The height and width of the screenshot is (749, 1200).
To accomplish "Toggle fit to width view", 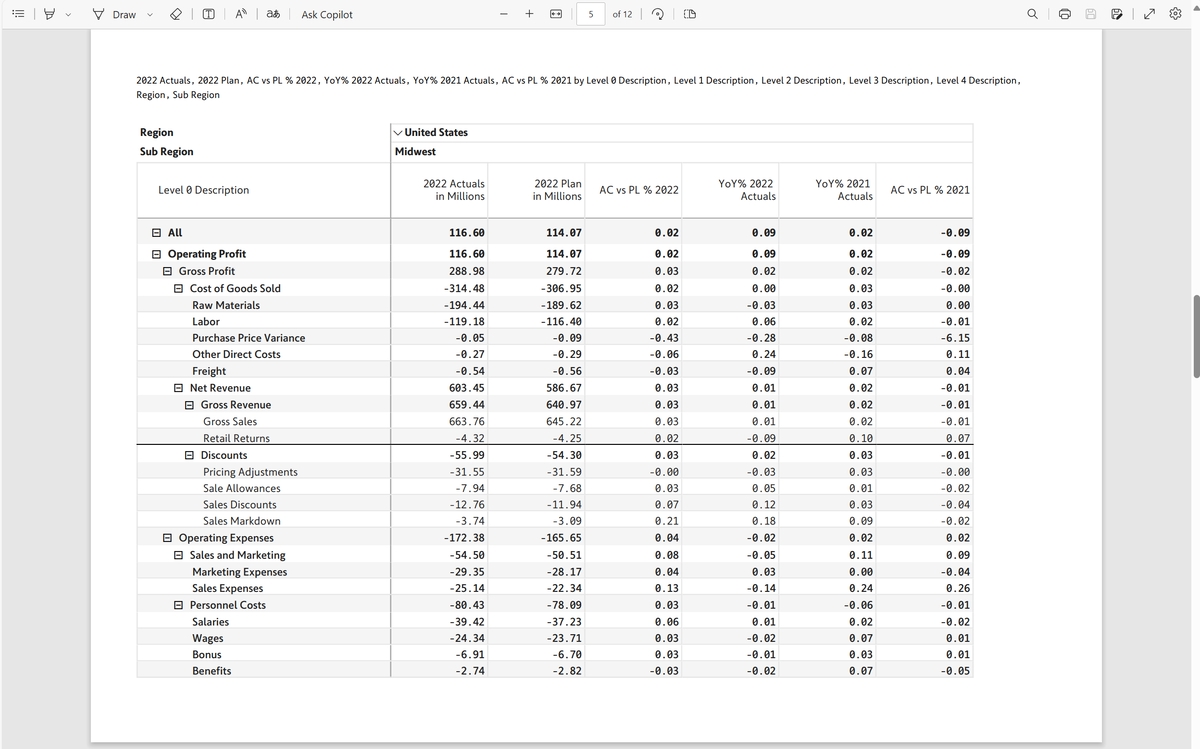I will 555,14.
